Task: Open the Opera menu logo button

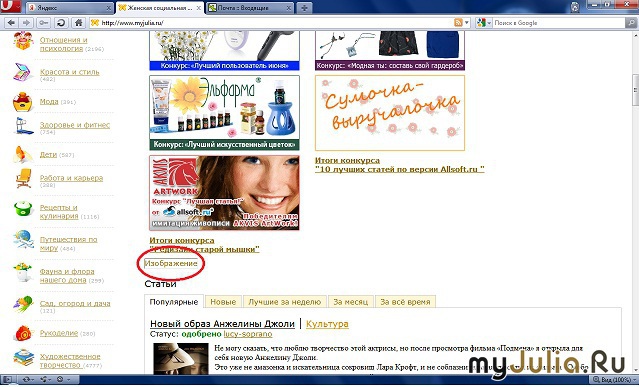Action: tap(11, 7)
